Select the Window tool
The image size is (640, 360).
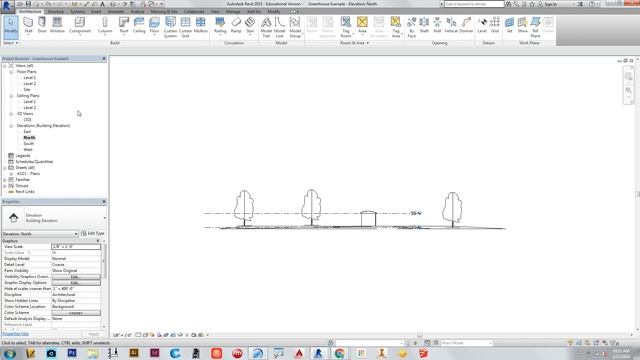click(57, 25)
